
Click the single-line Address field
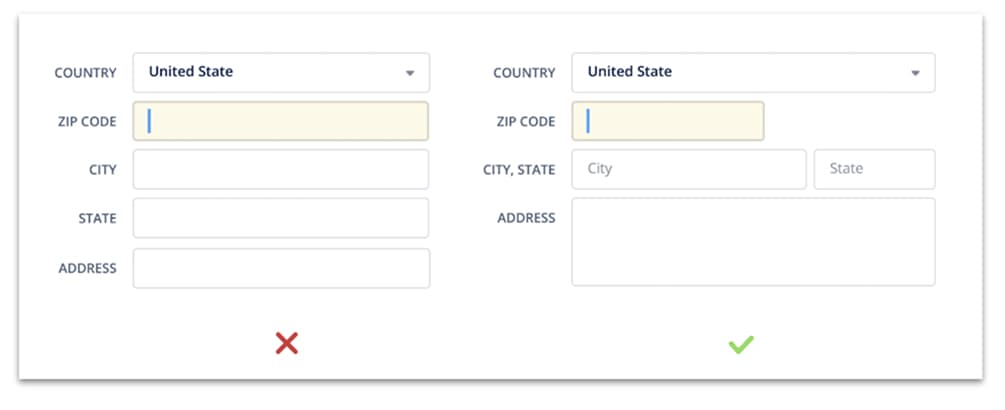(x=281, y=268)
